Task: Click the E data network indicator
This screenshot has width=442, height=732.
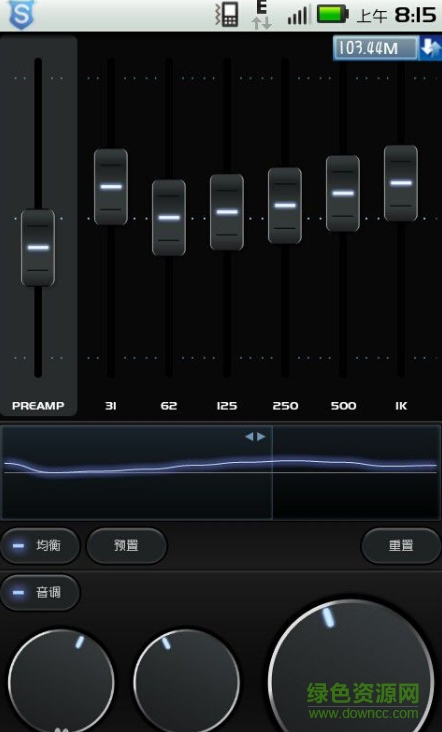Action: [x=262, y=14]
